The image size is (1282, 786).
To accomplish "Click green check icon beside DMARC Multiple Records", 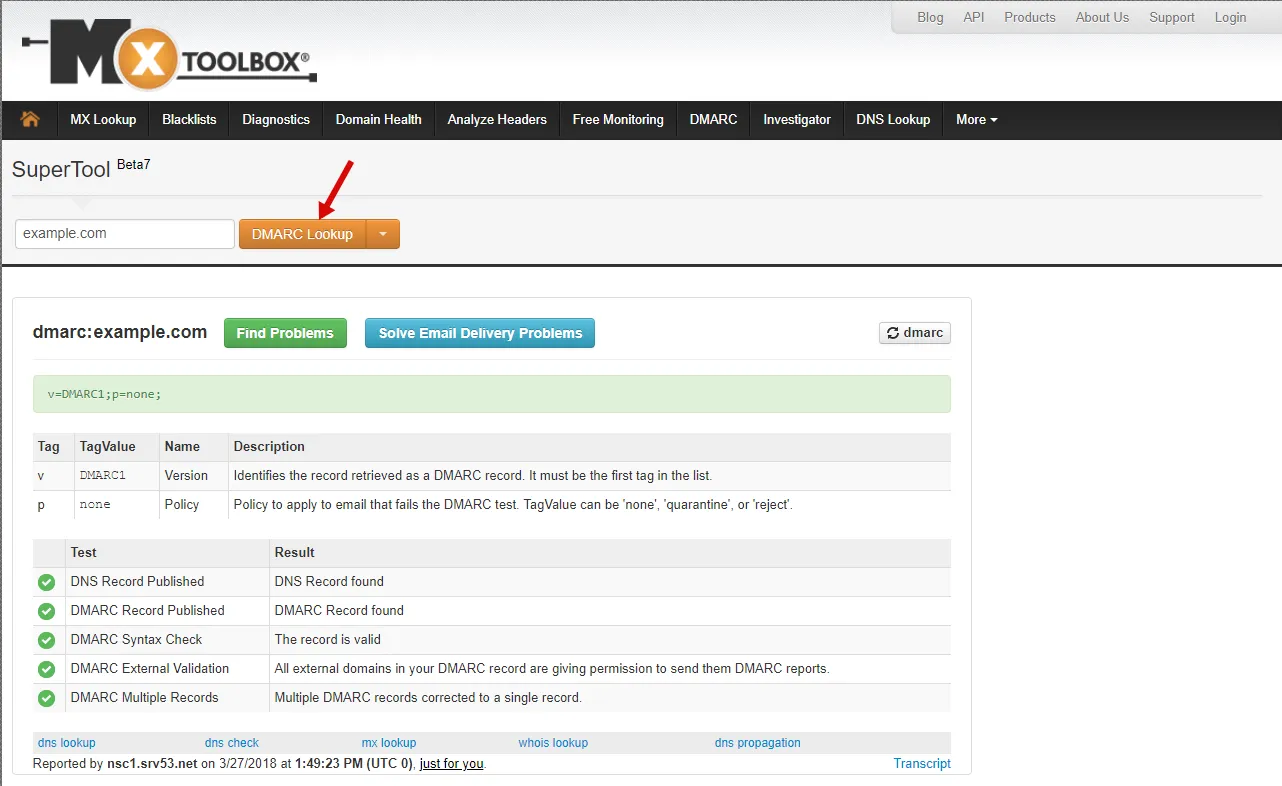I will coord(46,698).
